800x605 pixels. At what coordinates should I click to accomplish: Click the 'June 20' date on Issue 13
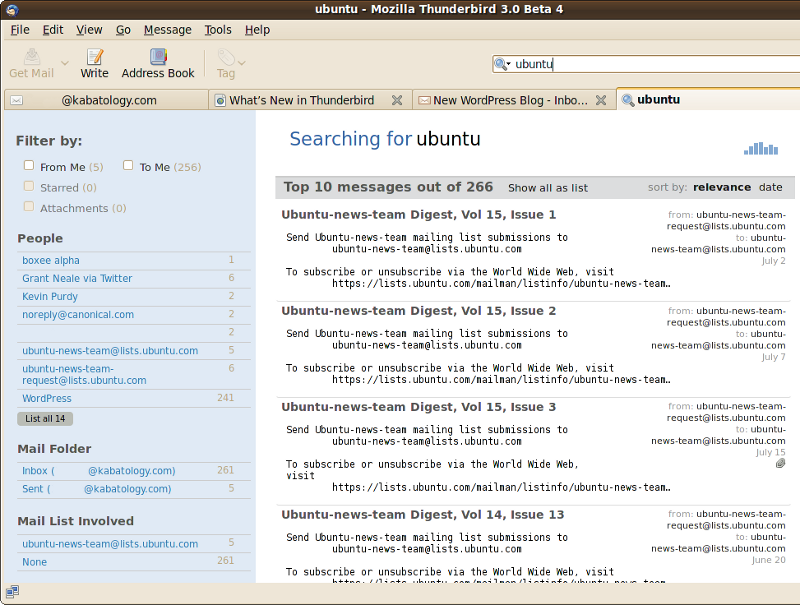tap(768, 560)
